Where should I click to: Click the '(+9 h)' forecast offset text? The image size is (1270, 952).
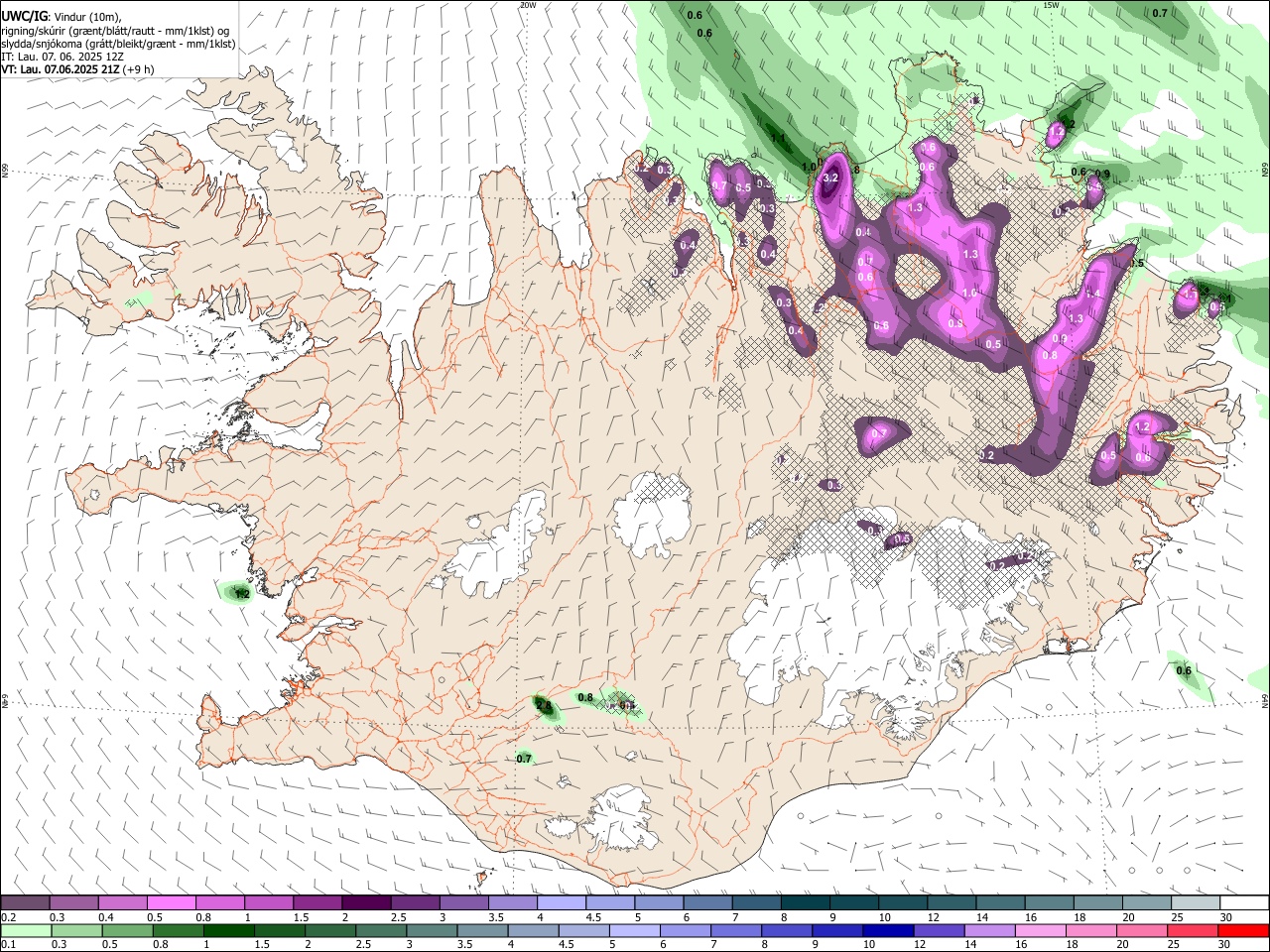click(x=139, y=69)
